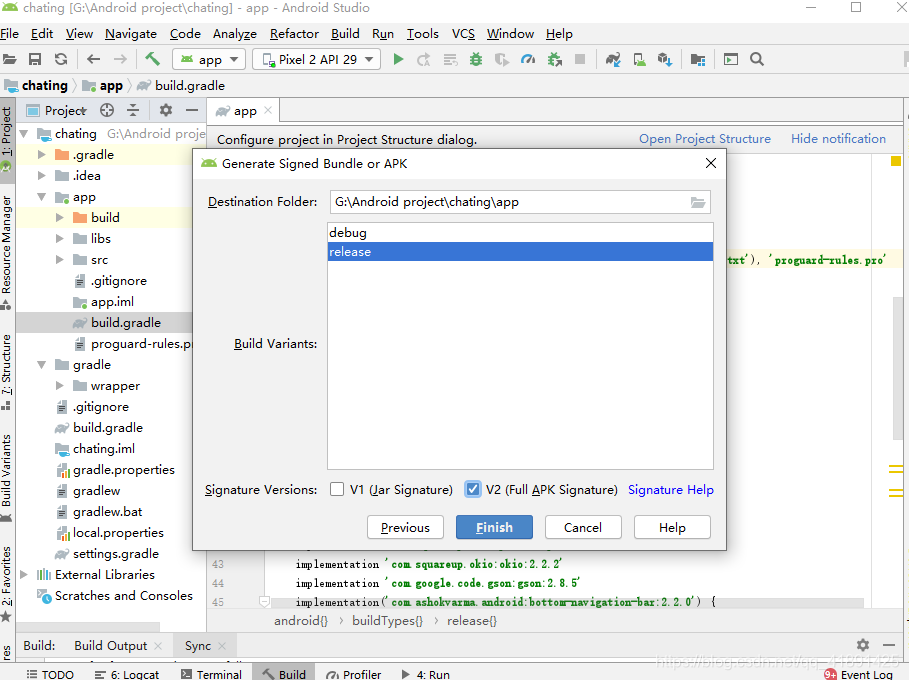Image resolution: width=909 pixels, height=680 pixels.
Task: Open the Build menu
Action: click(346, 34)
